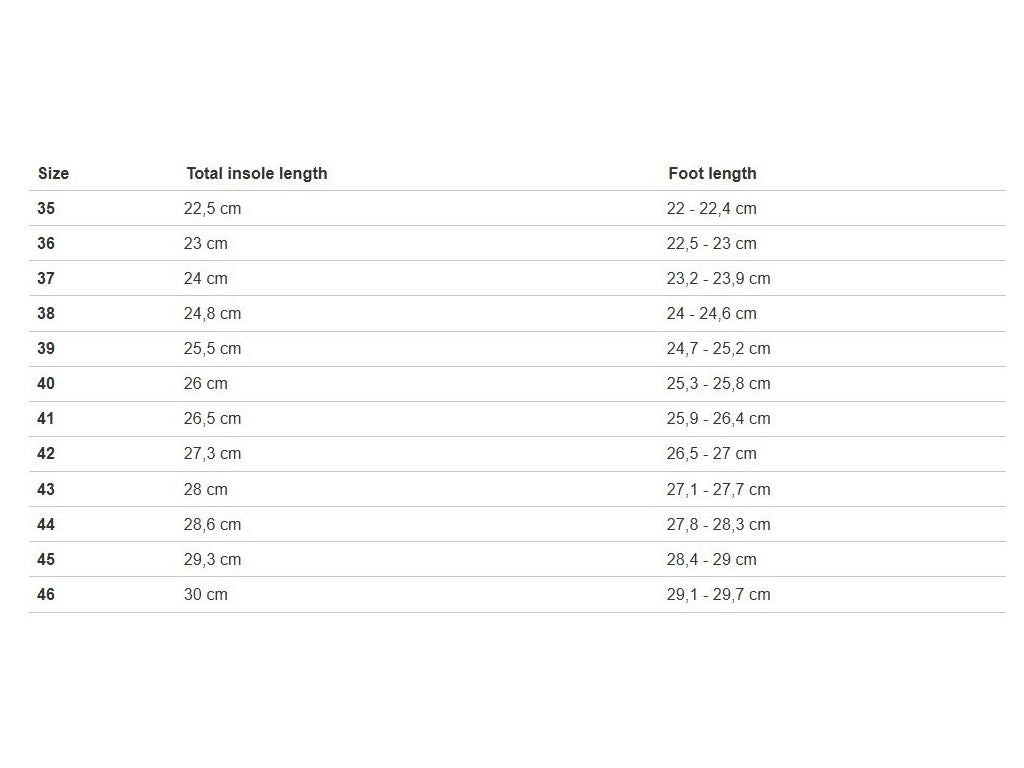Select size 40 row label

(x=46, y=383)
